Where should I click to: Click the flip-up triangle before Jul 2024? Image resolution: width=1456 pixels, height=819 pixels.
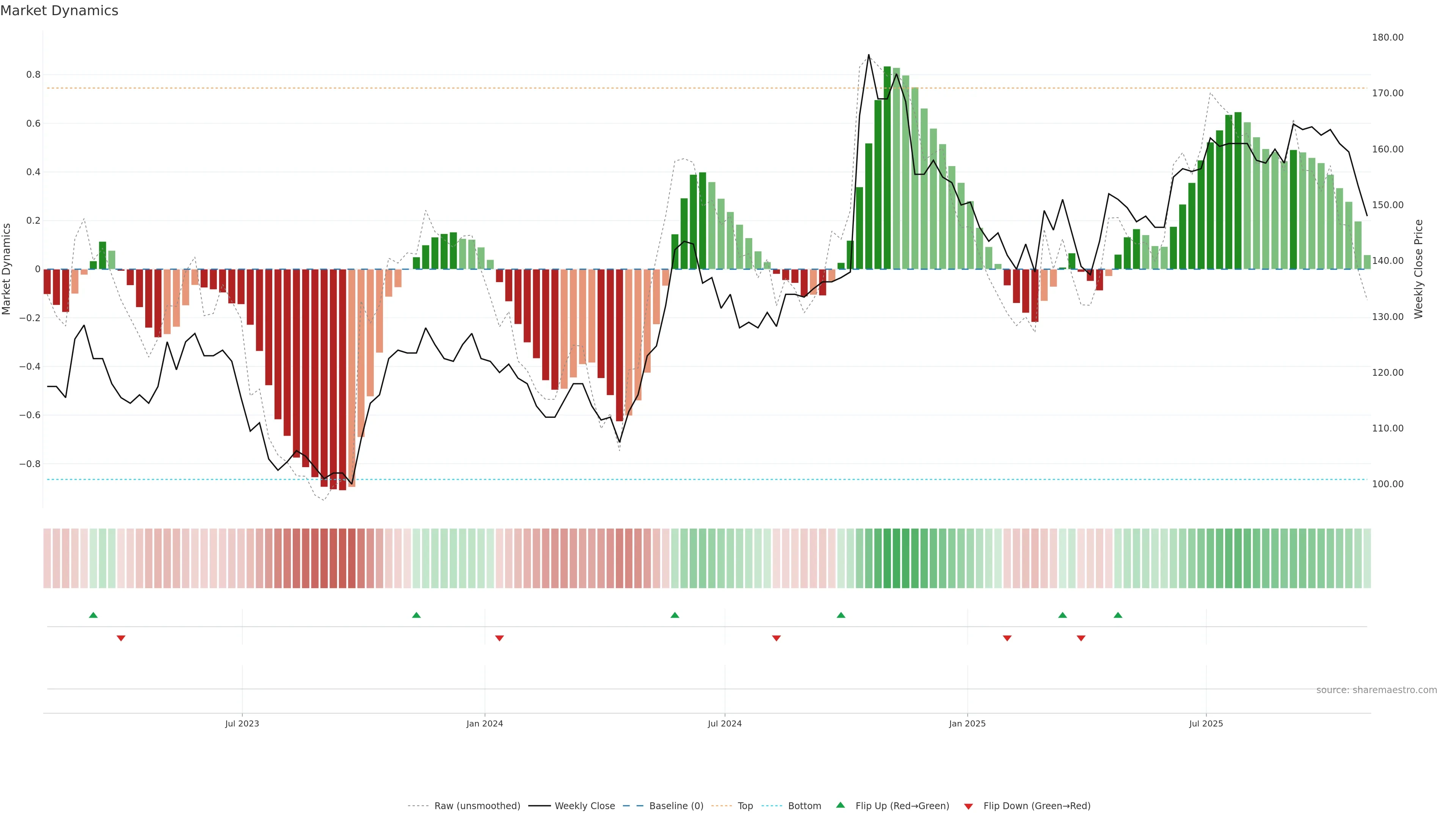click(x=675, y=615)
